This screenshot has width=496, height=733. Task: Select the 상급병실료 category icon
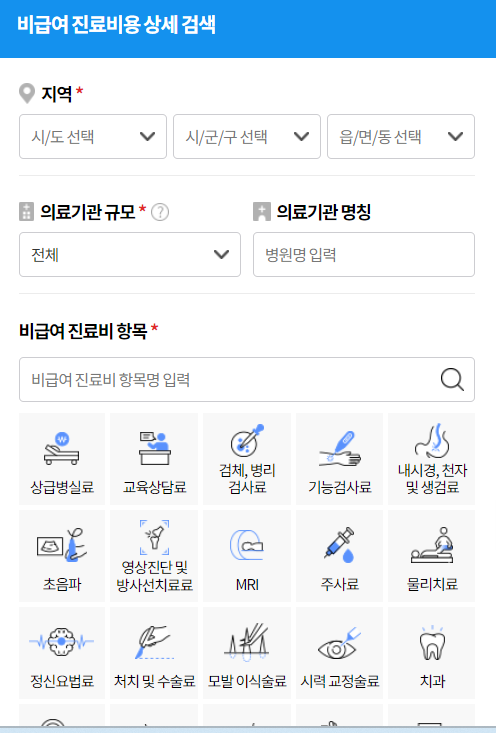coord(62,459)
